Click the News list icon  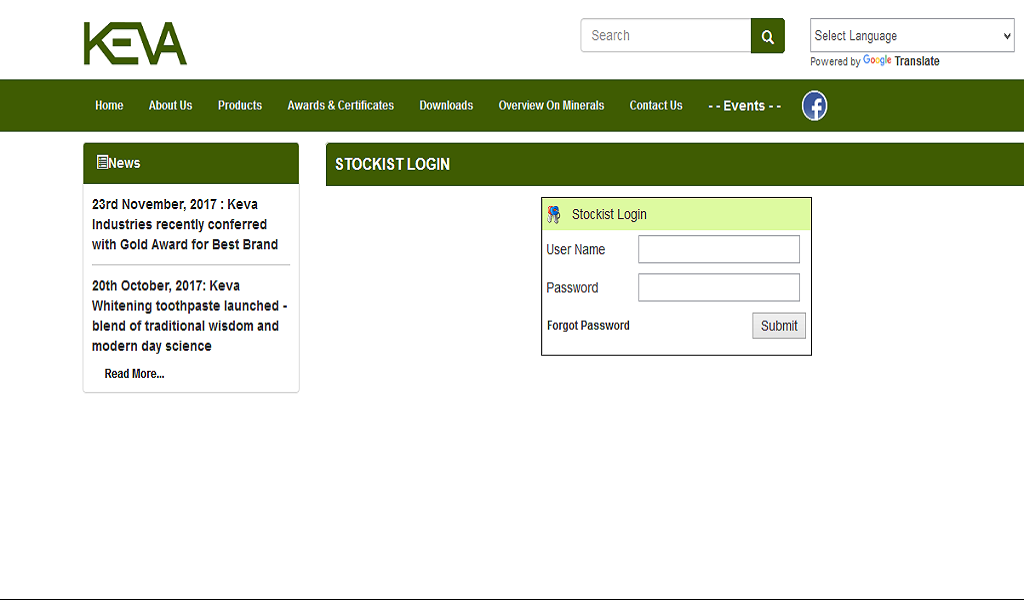click(102, 163)
